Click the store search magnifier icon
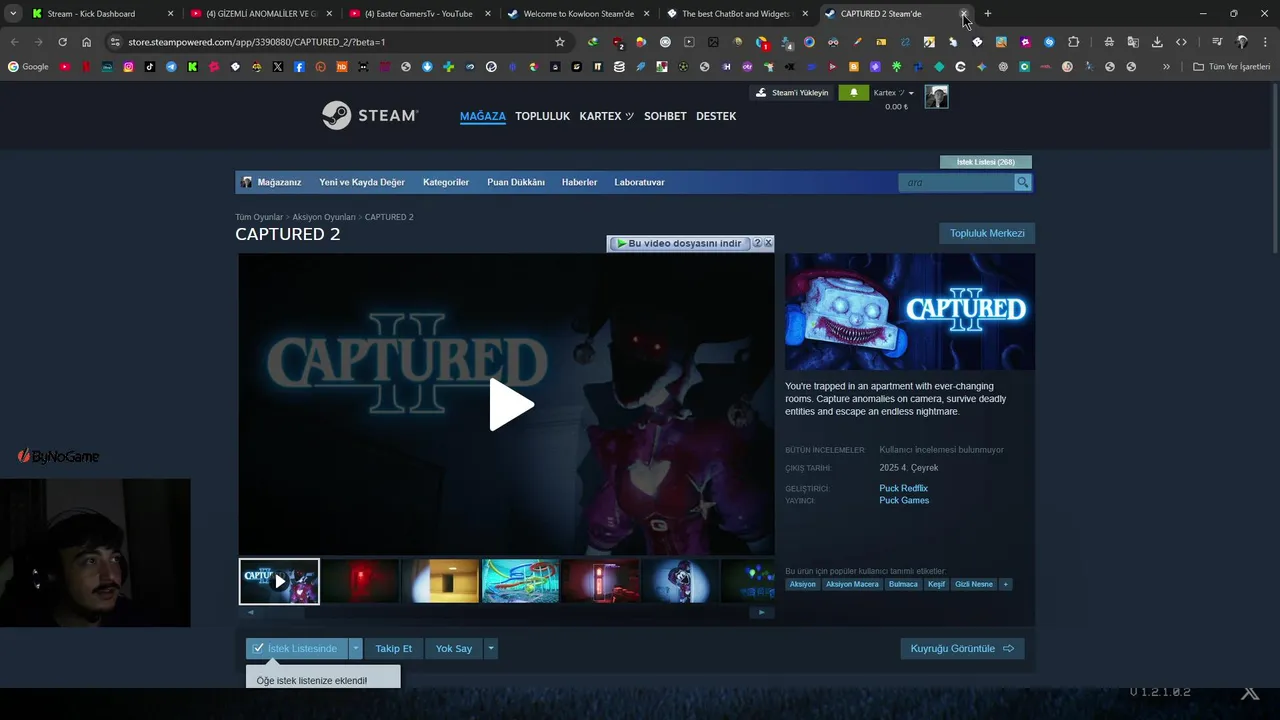This screenshot has height=720, width=1280. point(1022,182)
